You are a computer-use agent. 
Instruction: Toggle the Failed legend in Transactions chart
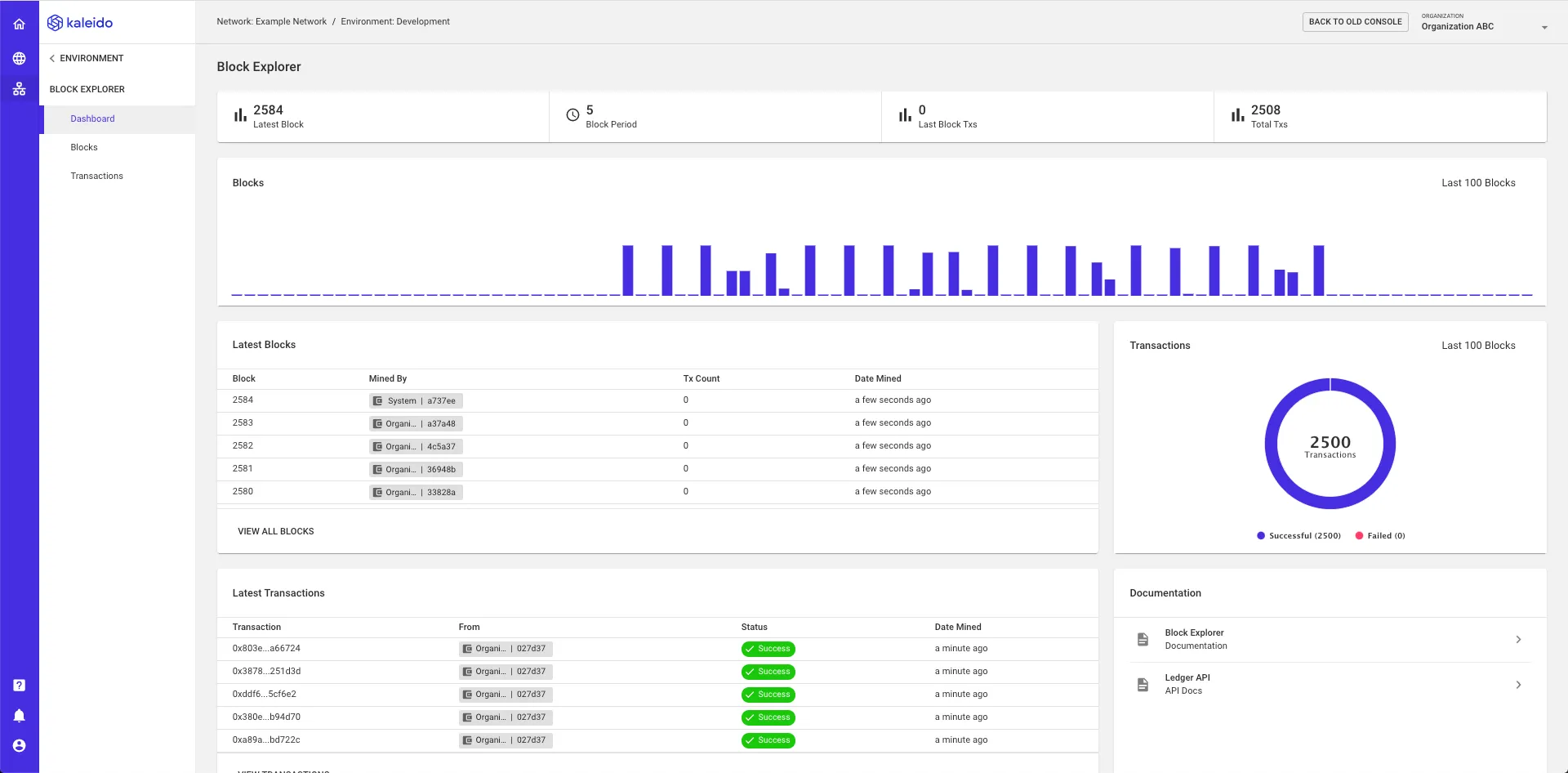[1379, 535]
